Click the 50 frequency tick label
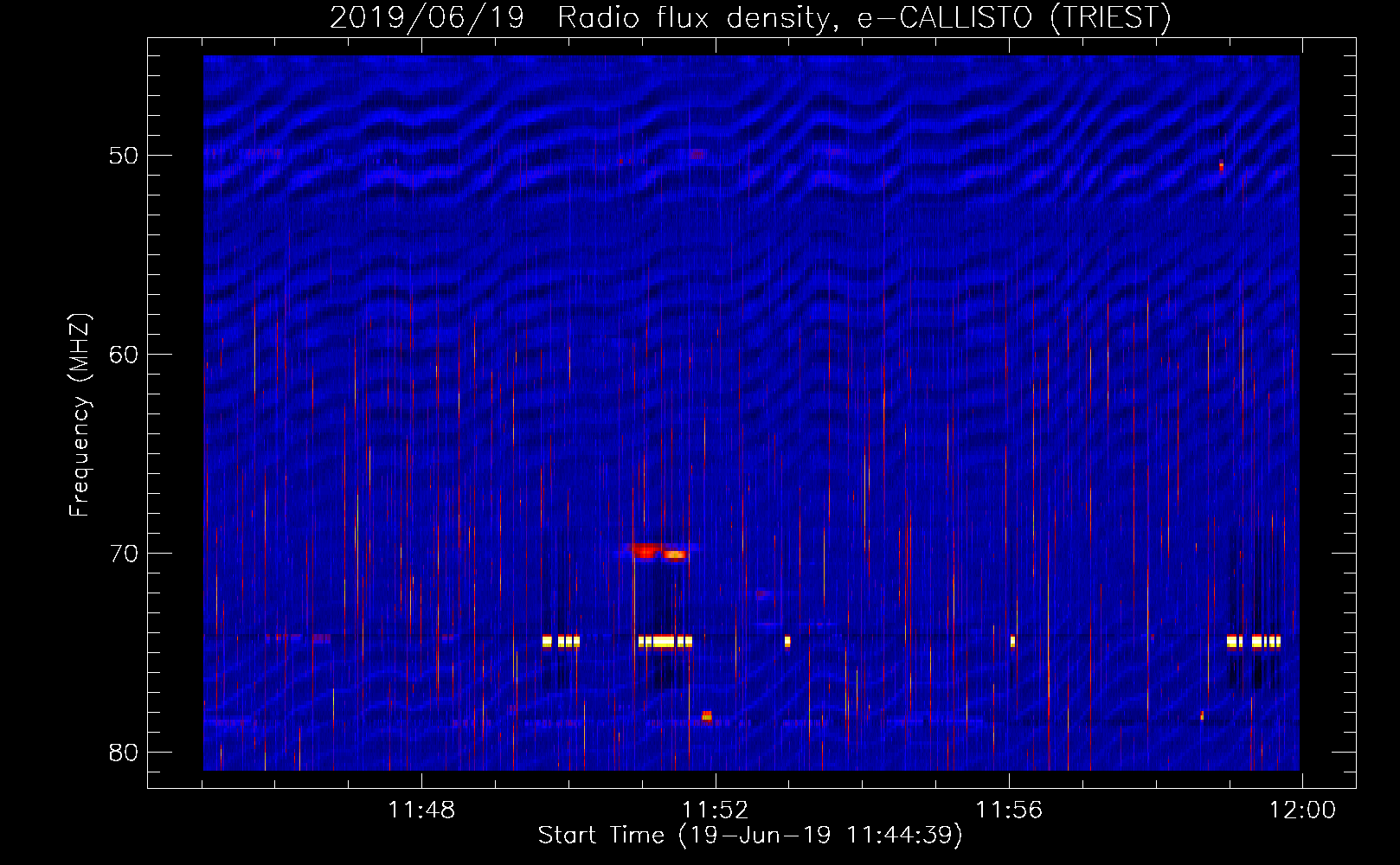The width and height of the screenshot is (1400, 865). click(x=124, y=156)
